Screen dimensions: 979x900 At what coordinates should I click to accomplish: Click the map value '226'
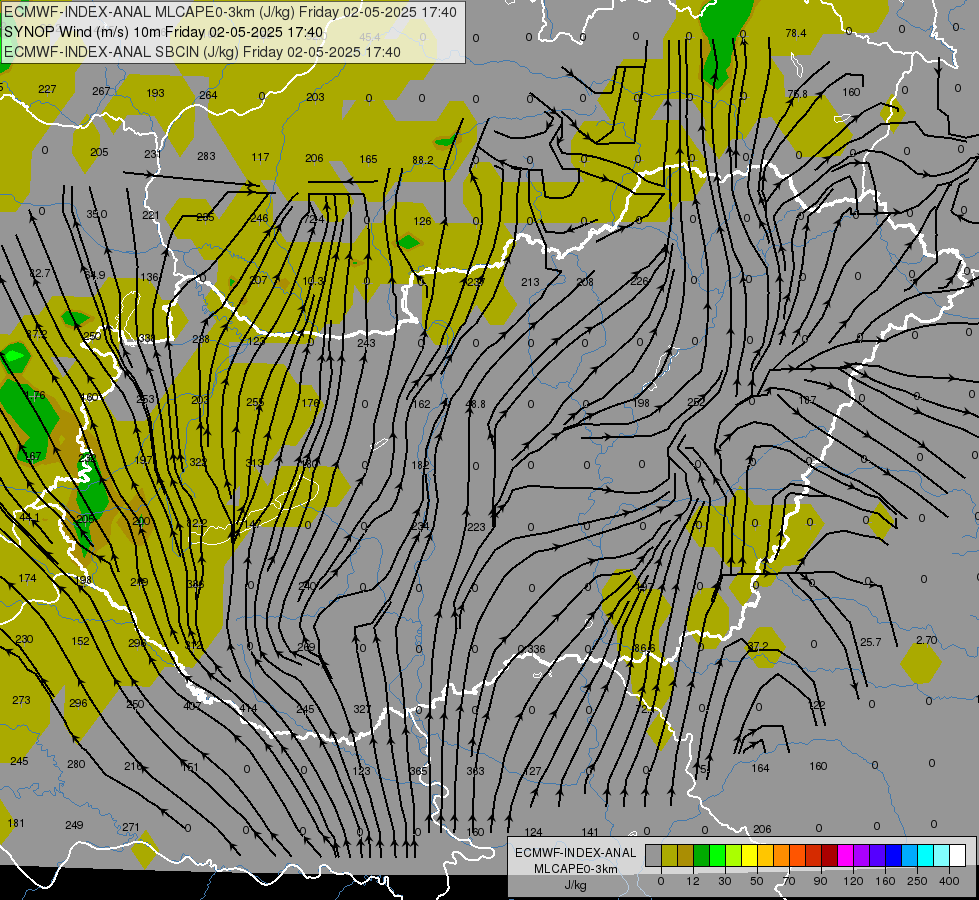pyautogui.click(x=639, y=281)
